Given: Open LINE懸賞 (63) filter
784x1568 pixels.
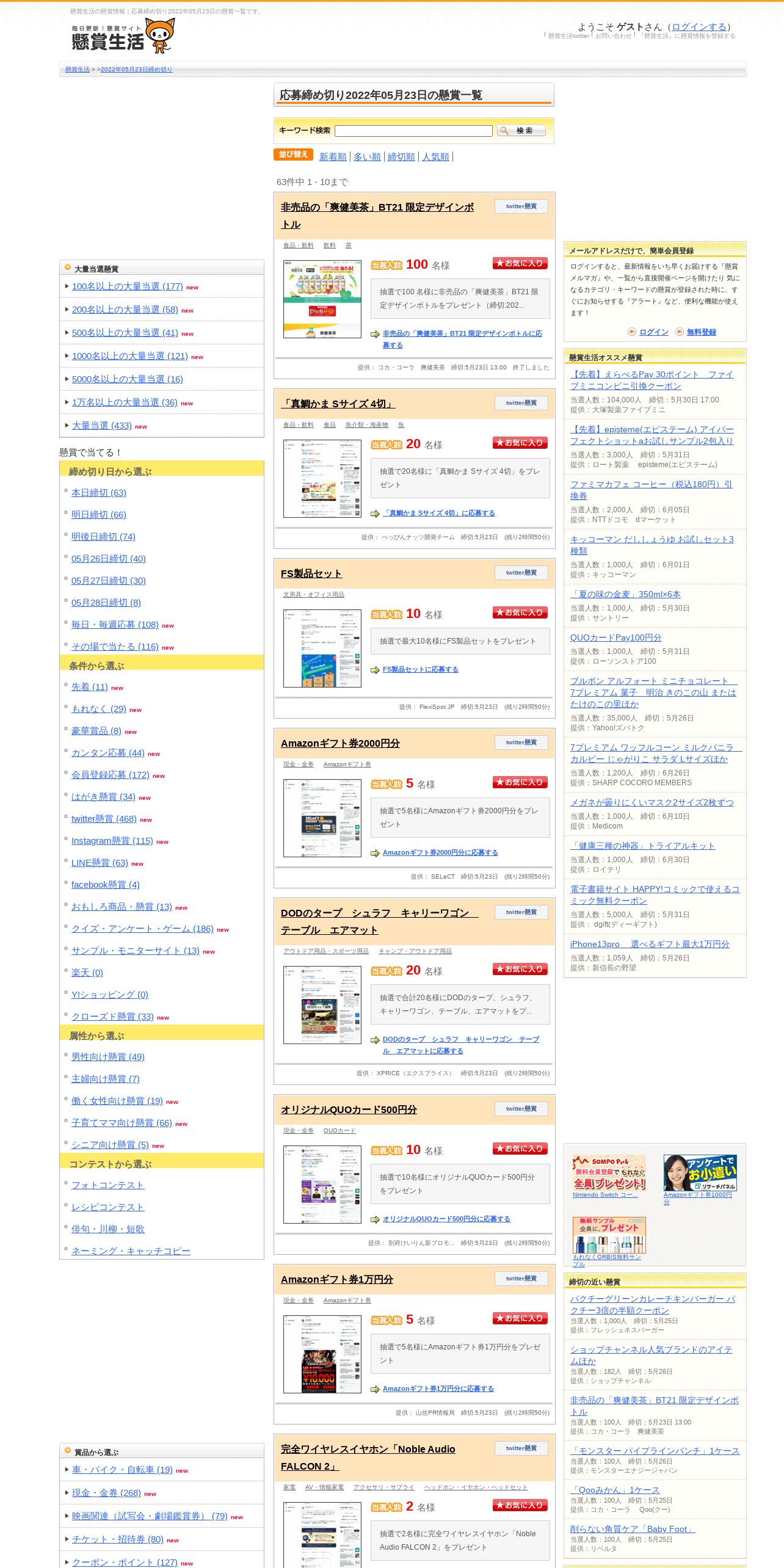Looking at the screenshot, I should coord(100,863).
